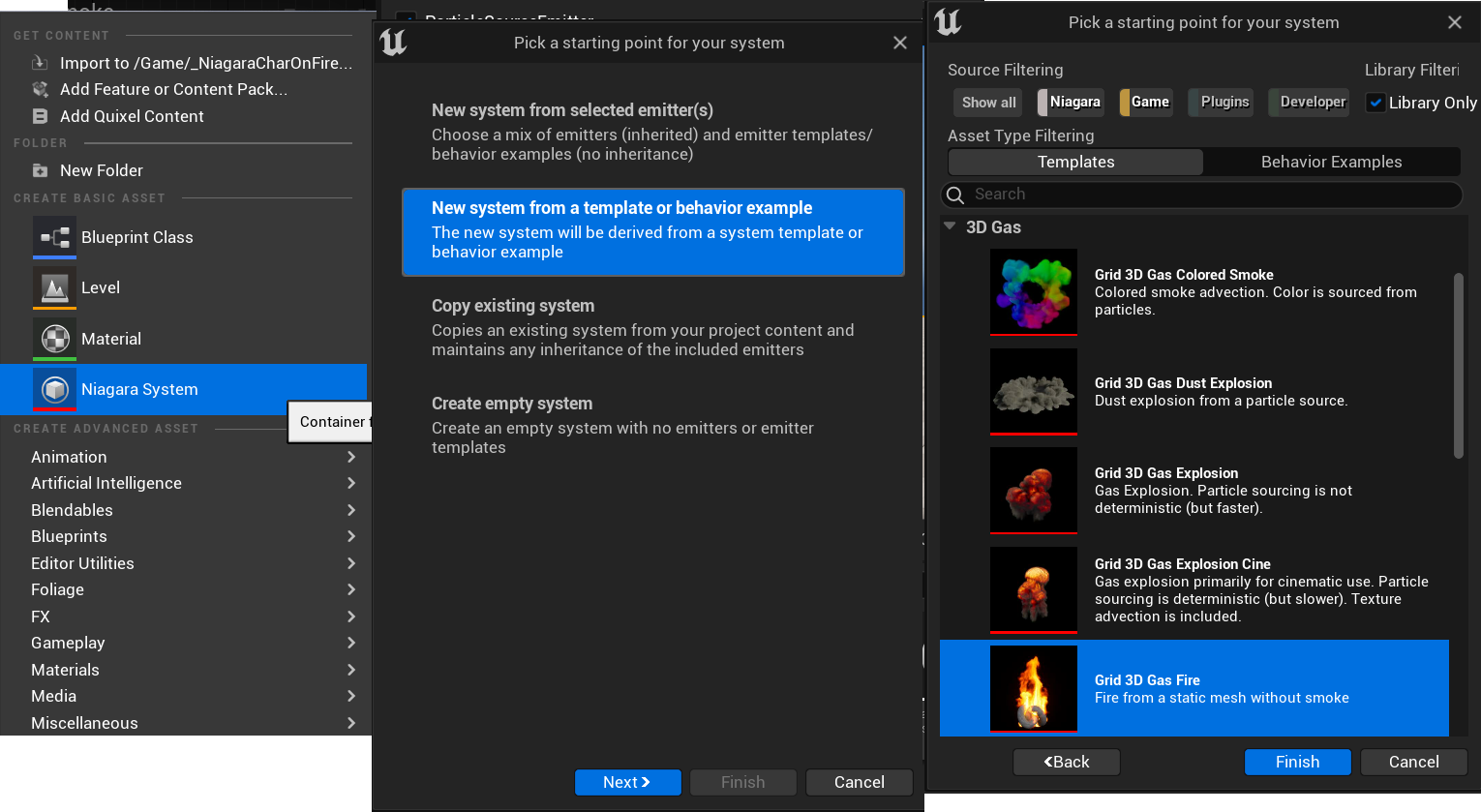
Task: Click the Level asset icon
Action: tap(54, 287)
